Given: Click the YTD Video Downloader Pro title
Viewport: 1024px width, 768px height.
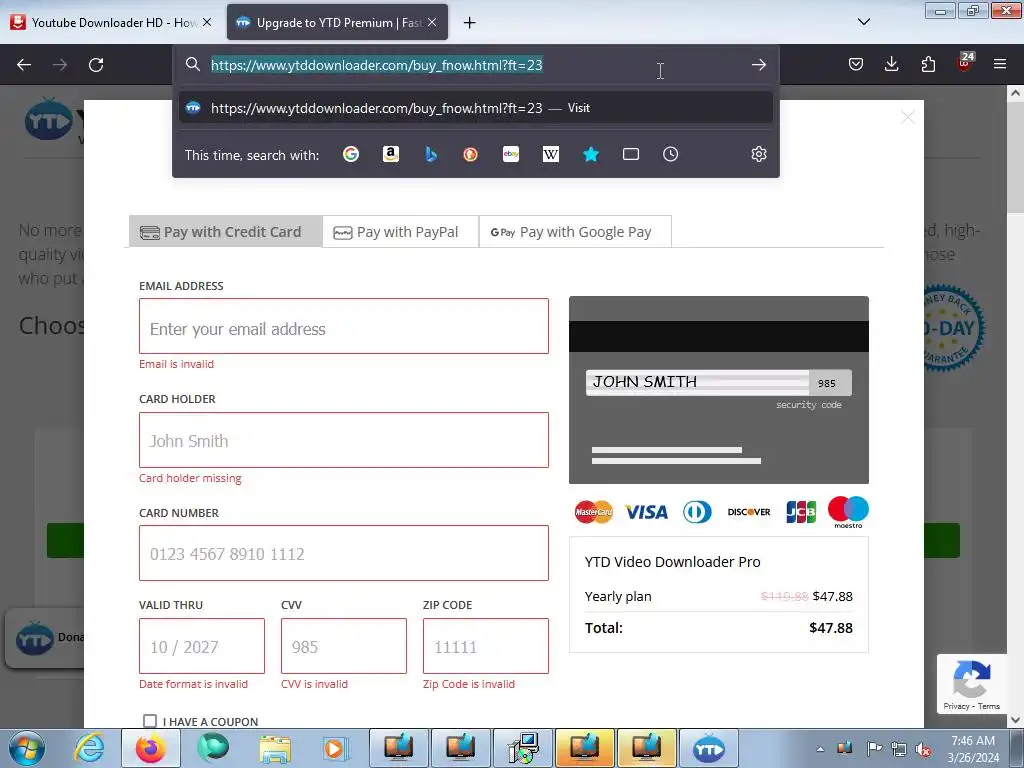Looking at the screenshot, I should tap(672, 562).
